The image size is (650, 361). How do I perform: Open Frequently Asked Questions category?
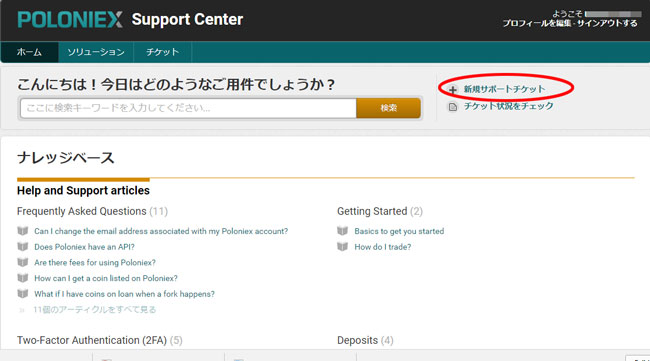click(x=82, y=211)
